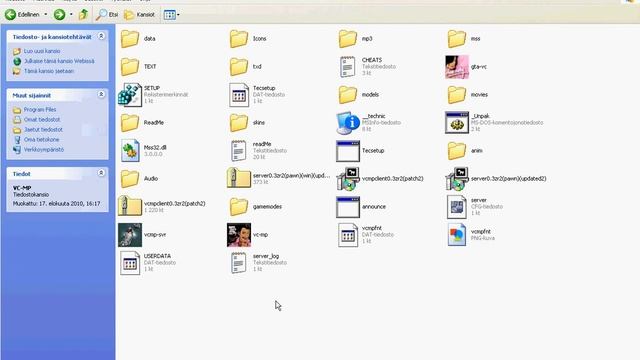The image size is (640, 360).
Task: Select the gta-vc application icon
Action: [457, 67]
